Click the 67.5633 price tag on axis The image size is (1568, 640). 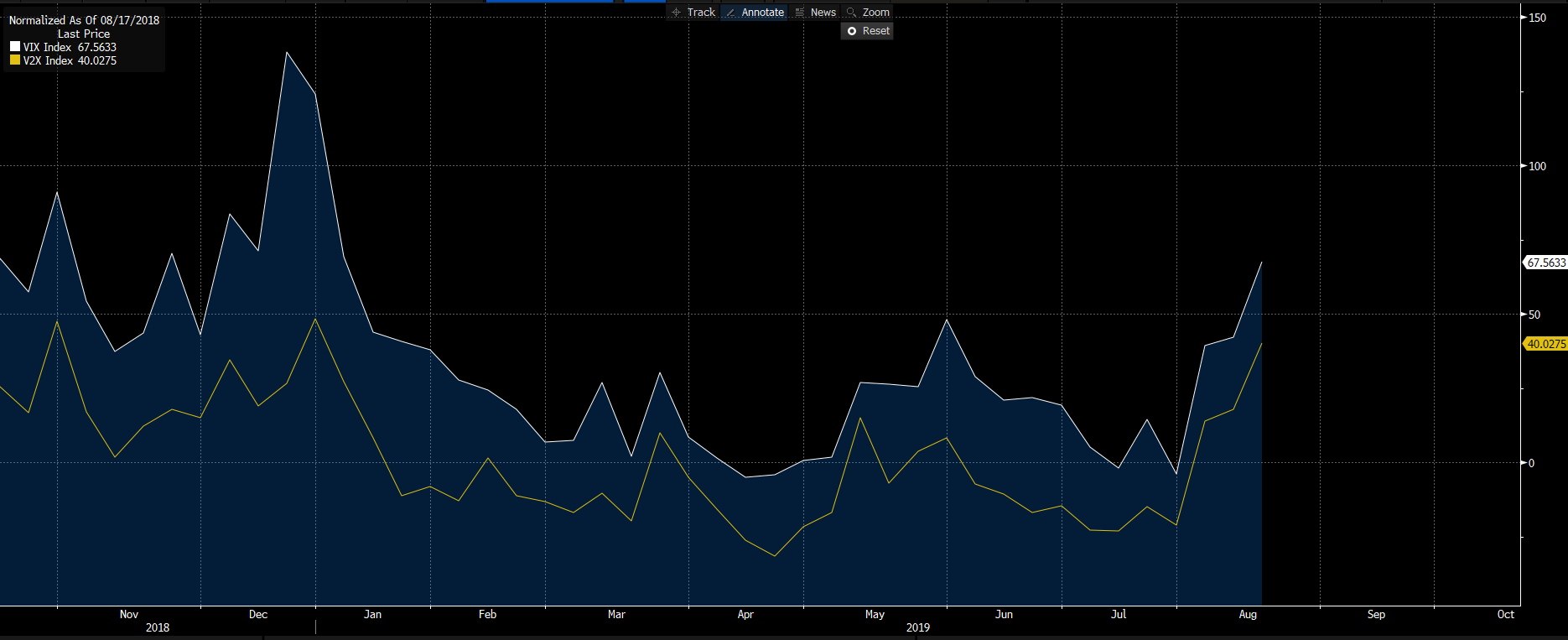pyautogui.click(x=1545, y=263)
